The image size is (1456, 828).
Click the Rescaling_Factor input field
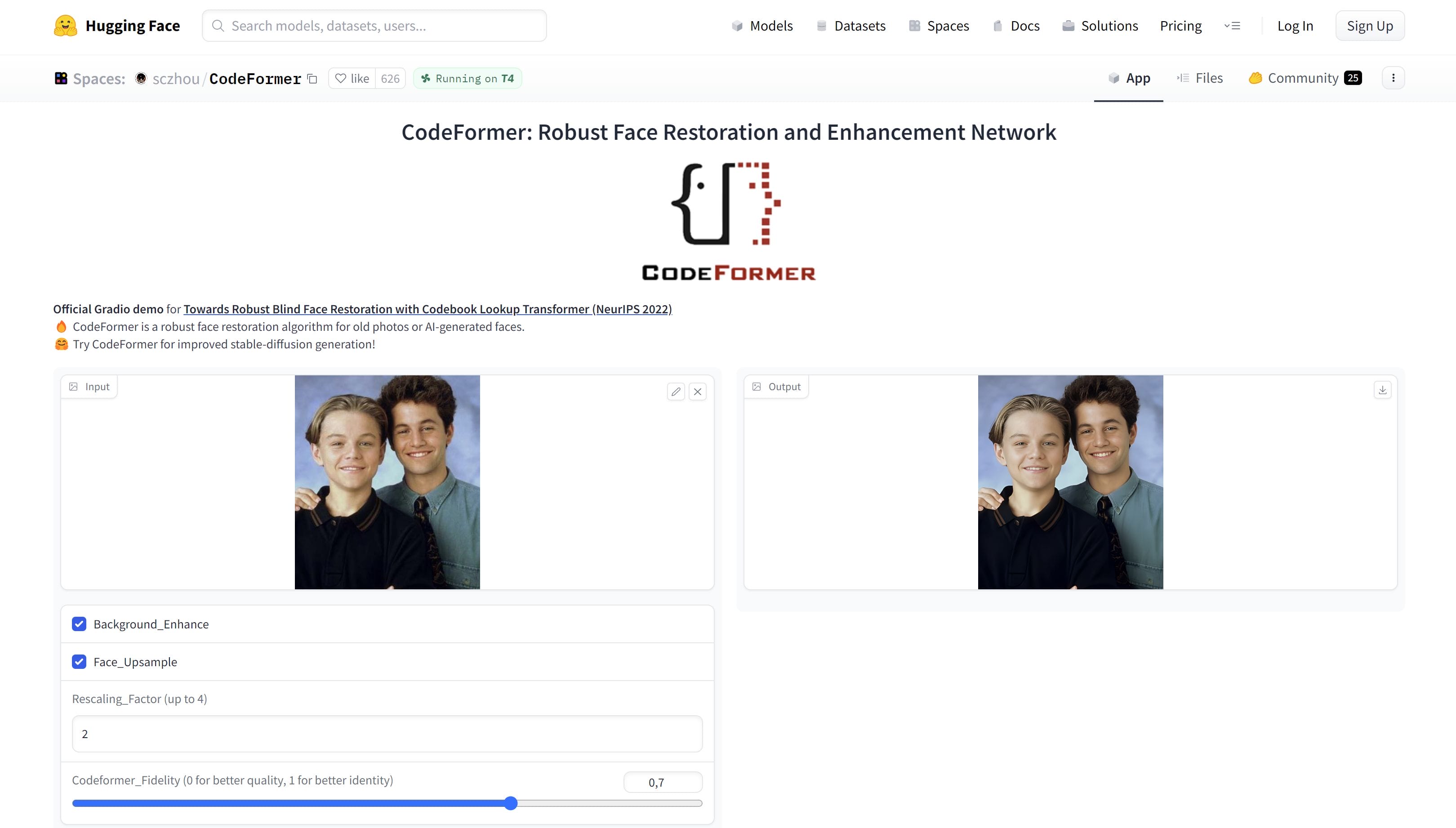(x=387, y=734)
